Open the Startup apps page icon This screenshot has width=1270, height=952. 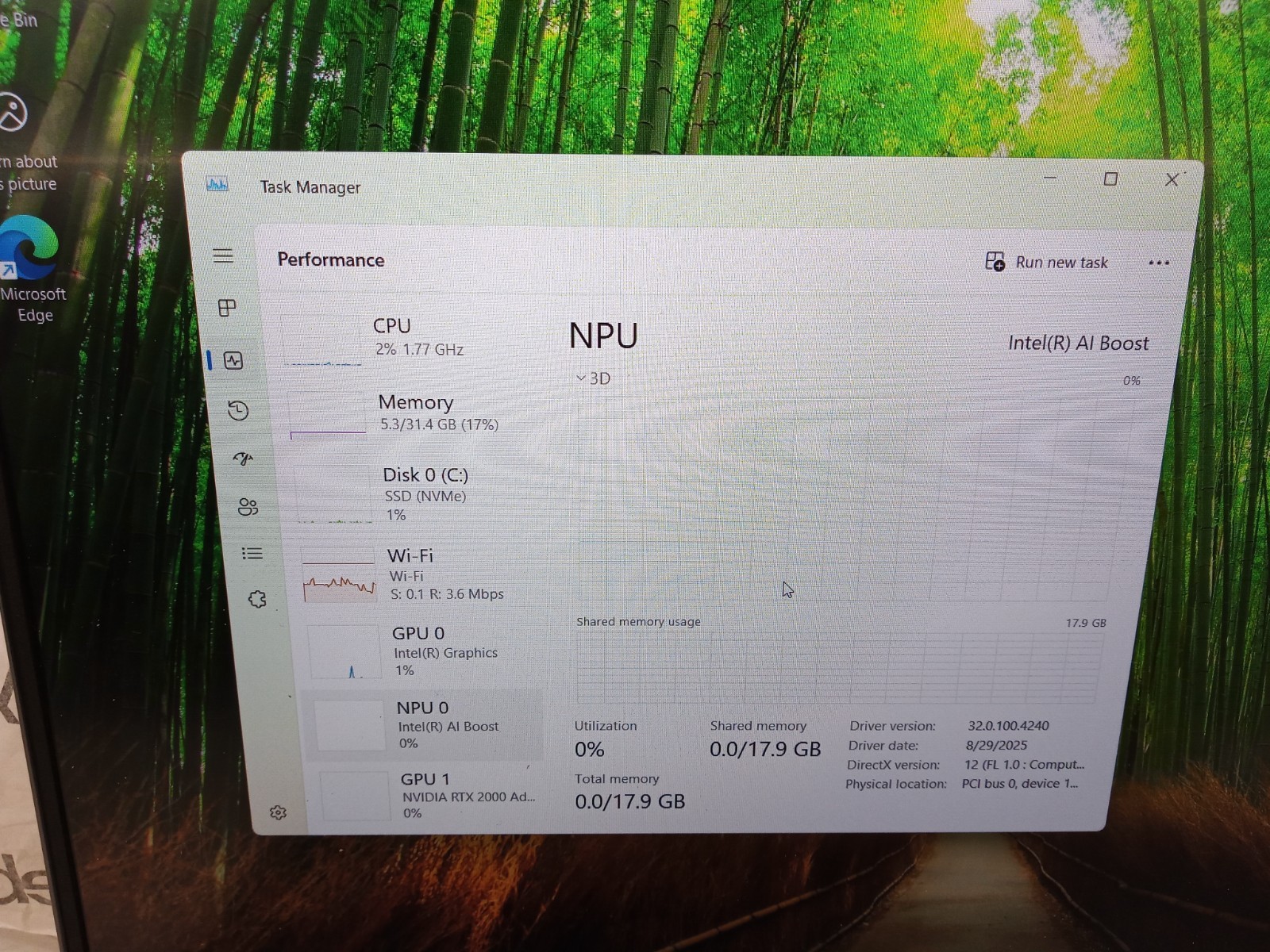(243, 459)
